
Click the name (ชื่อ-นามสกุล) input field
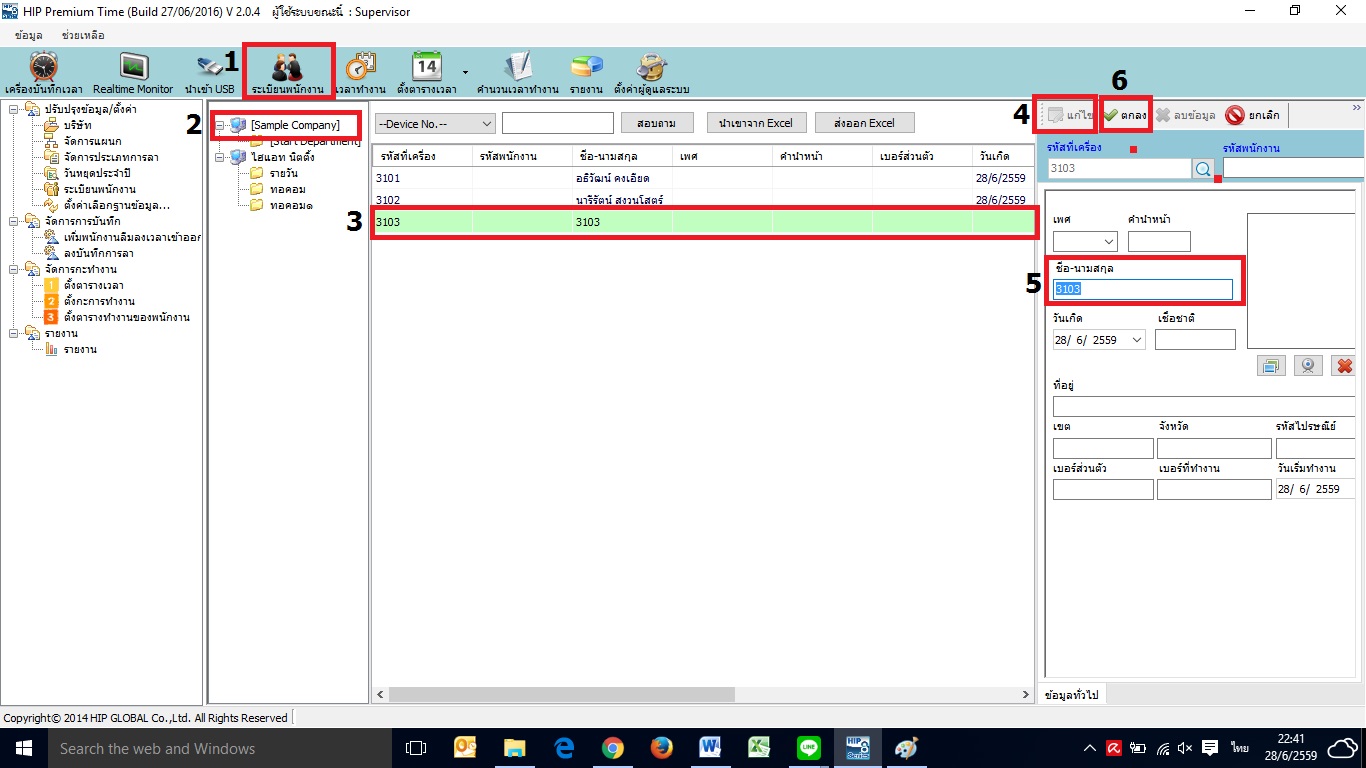1143,289
